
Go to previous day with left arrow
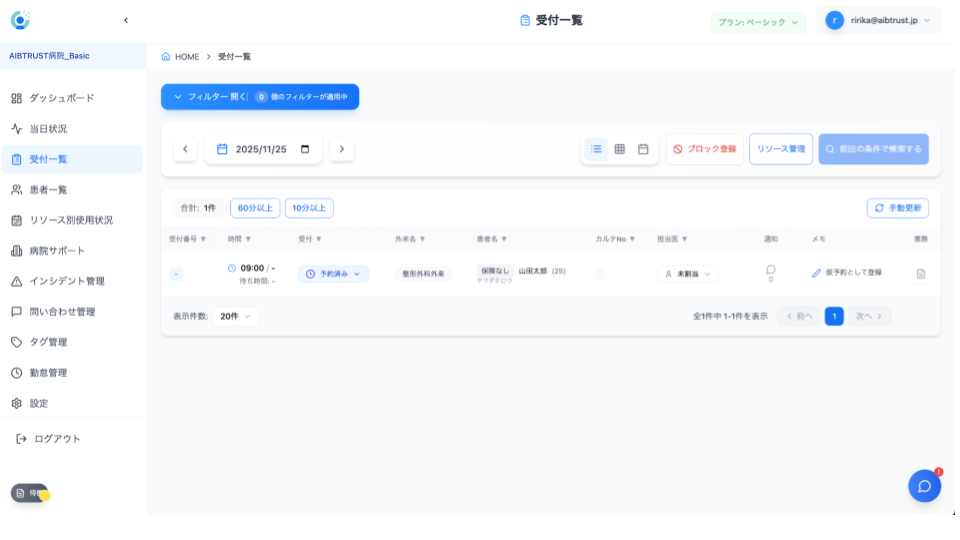(185, 149)
